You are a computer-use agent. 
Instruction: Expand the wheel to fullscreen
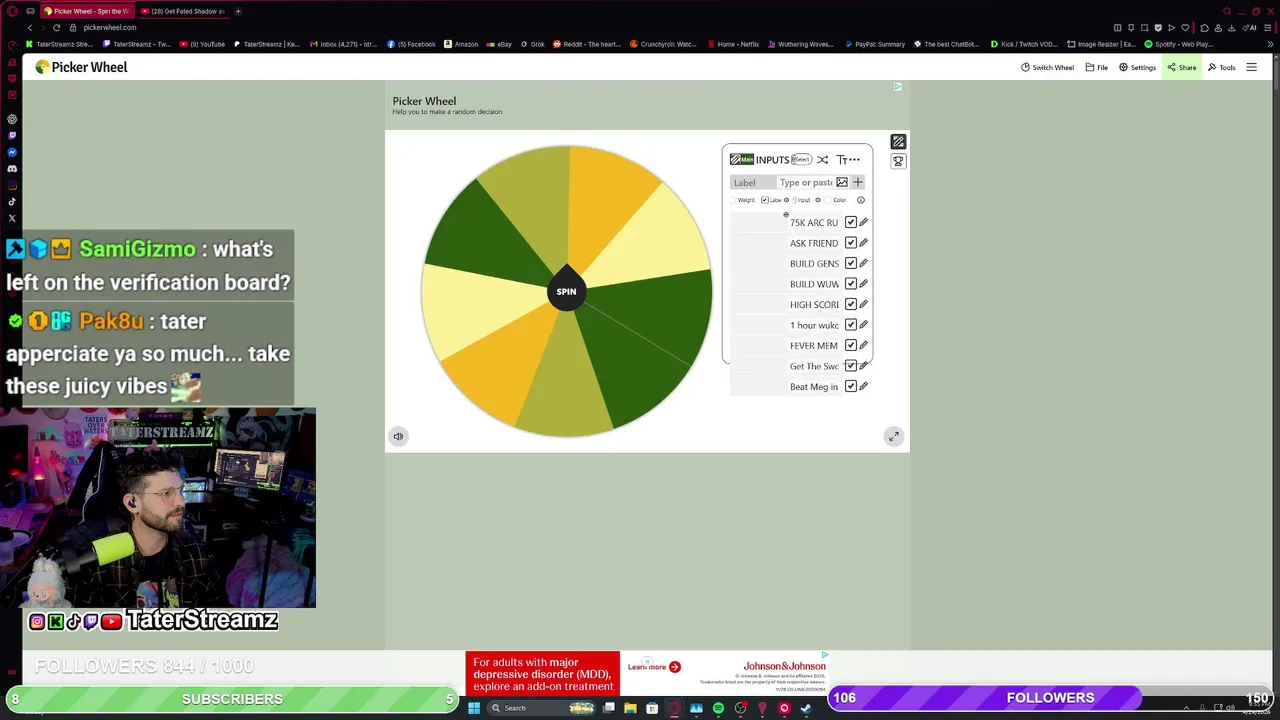(894, 436)
